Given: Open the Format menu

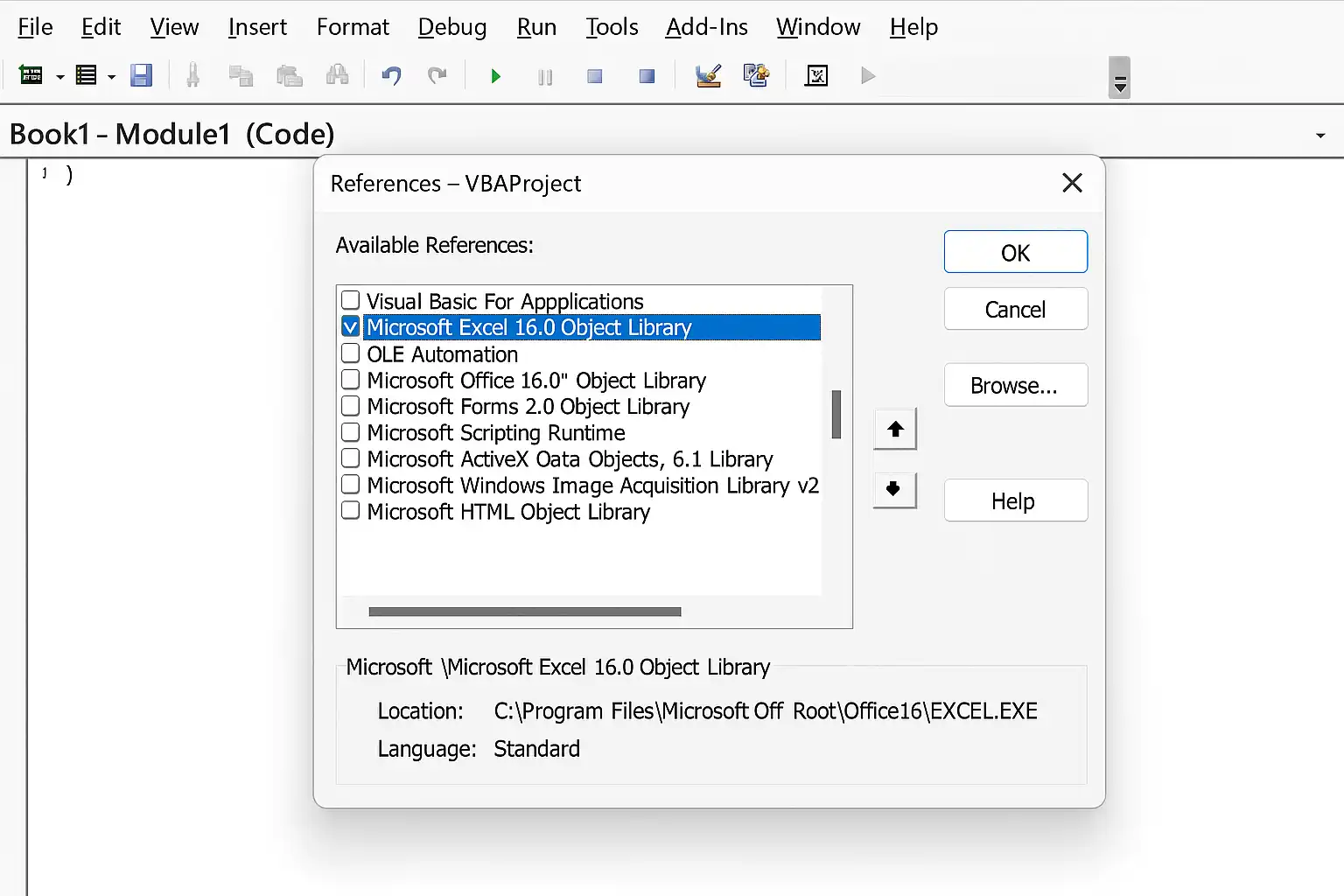Looking at the screenshot, I should (353, 27).
